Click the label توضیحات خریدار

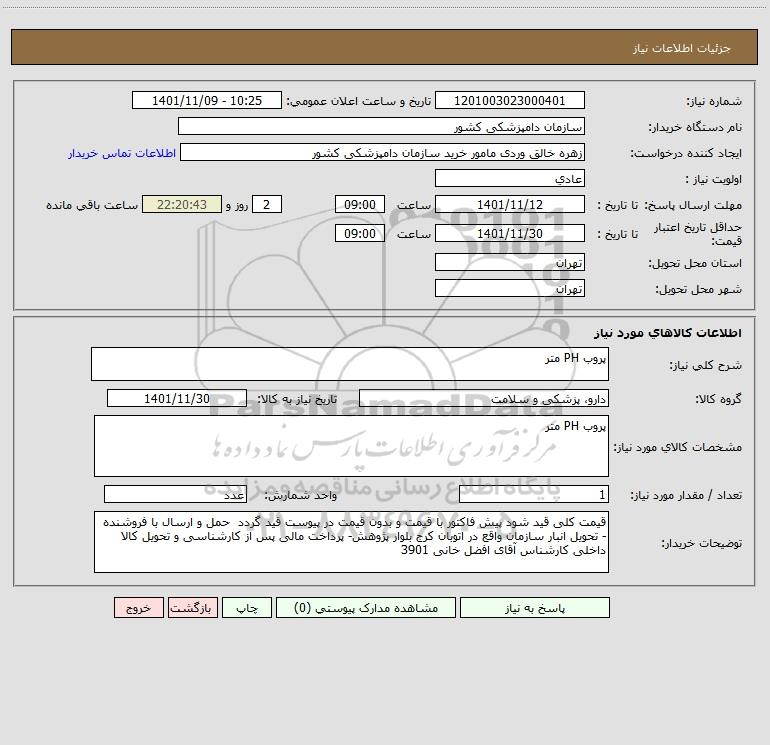pos(701,544)
